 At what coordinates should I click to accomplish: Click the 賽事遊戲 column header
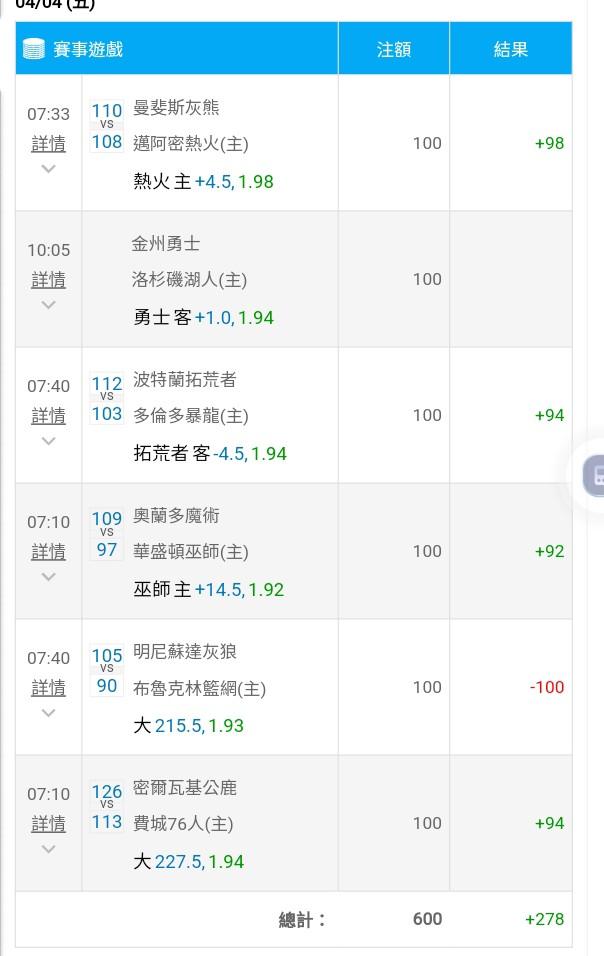pyautogui.click(x=177, y=49)
